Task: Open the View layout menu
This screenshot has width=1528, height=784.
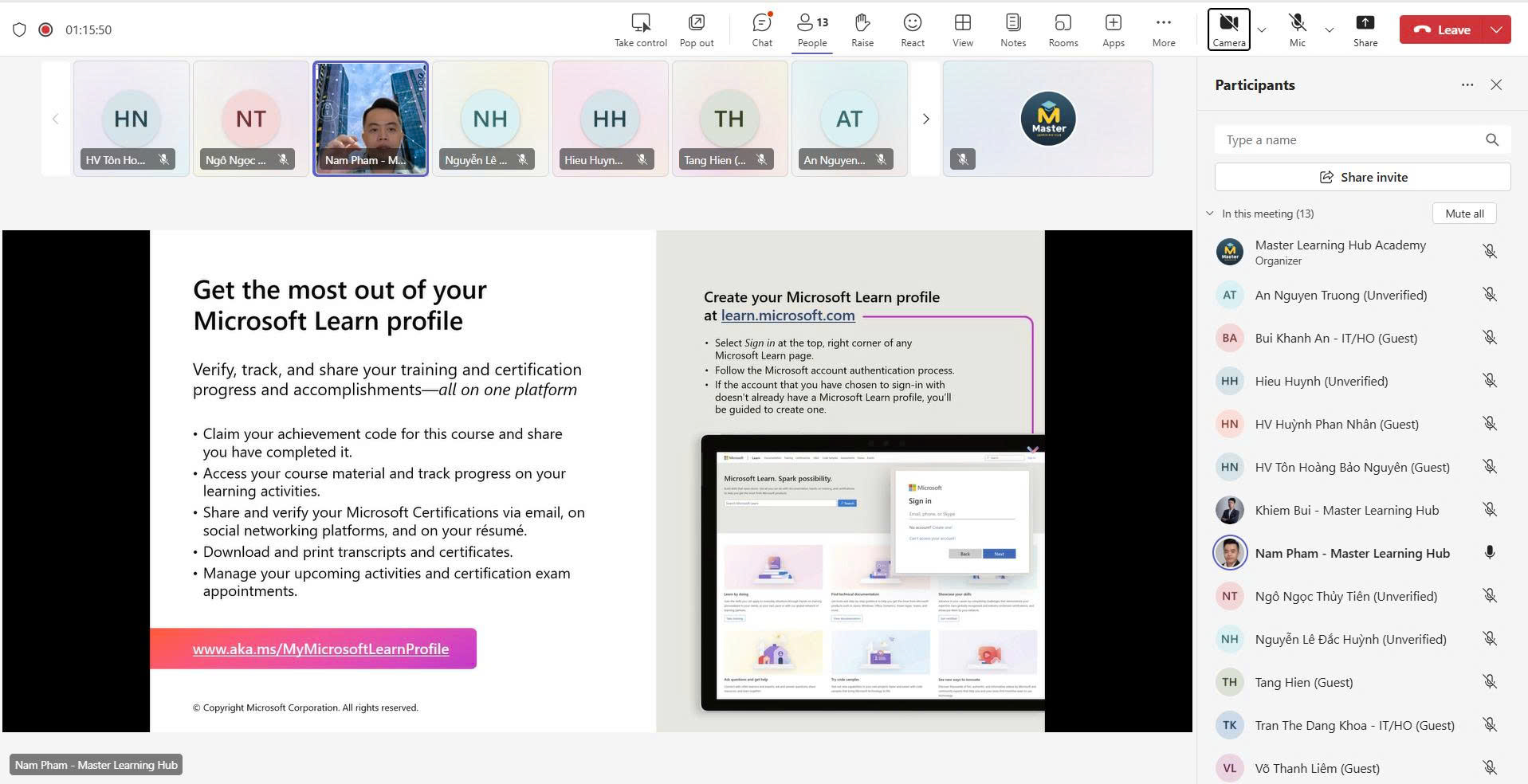Action: [962, 29]
